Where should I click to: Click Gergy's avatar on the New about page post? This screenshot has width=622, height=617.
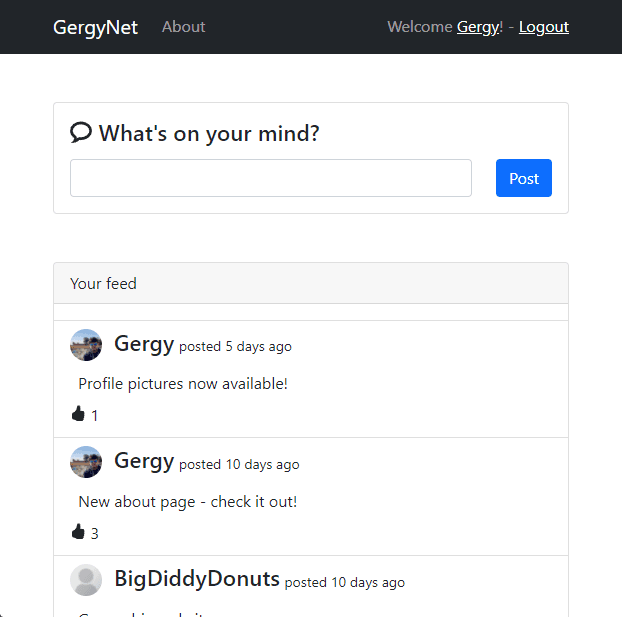(86, 462)
